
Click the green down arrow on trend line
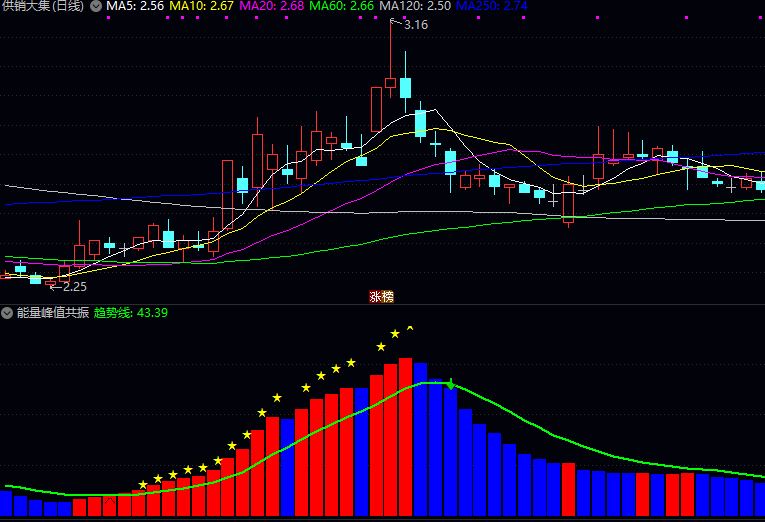click(450, 384)
